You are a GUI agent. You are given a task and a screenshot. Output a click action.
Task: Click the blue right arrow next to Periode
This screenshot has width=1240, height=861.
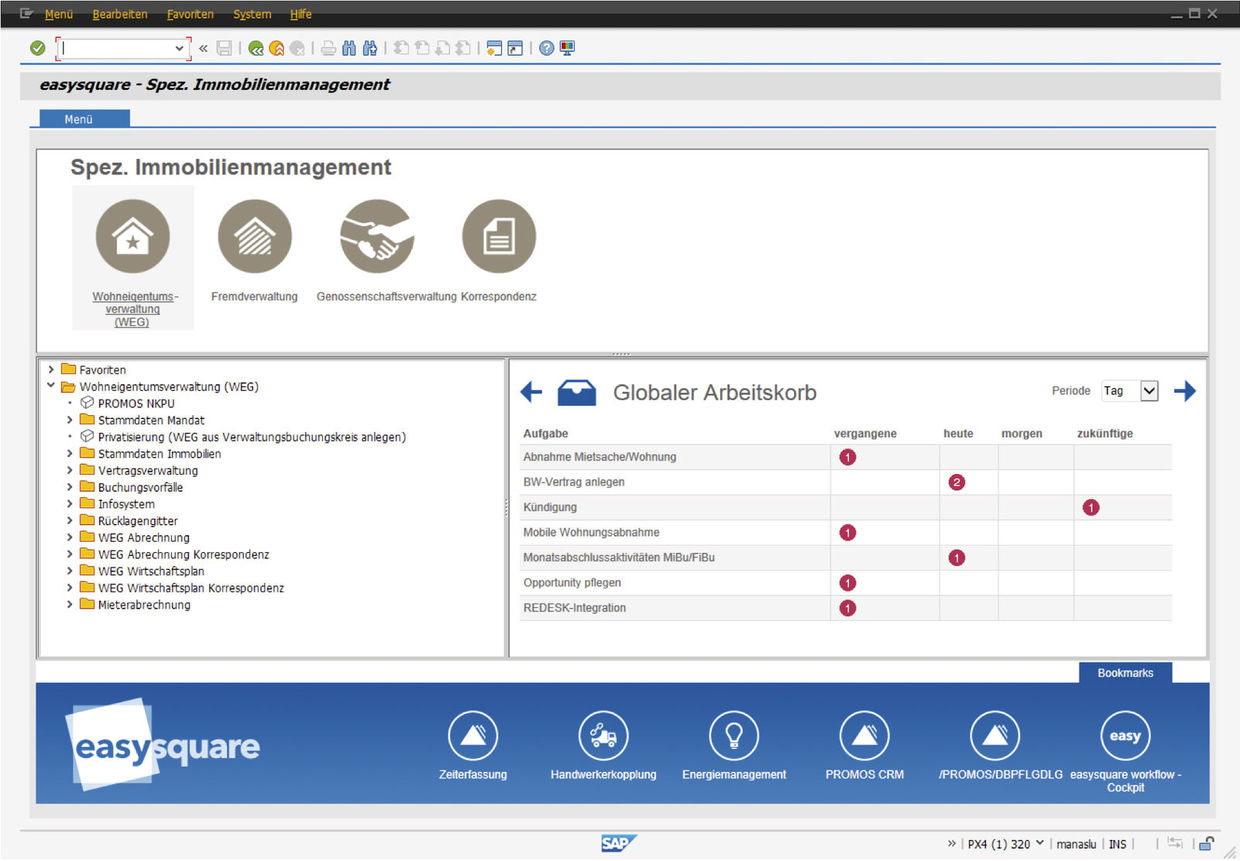coord(1185,391)
